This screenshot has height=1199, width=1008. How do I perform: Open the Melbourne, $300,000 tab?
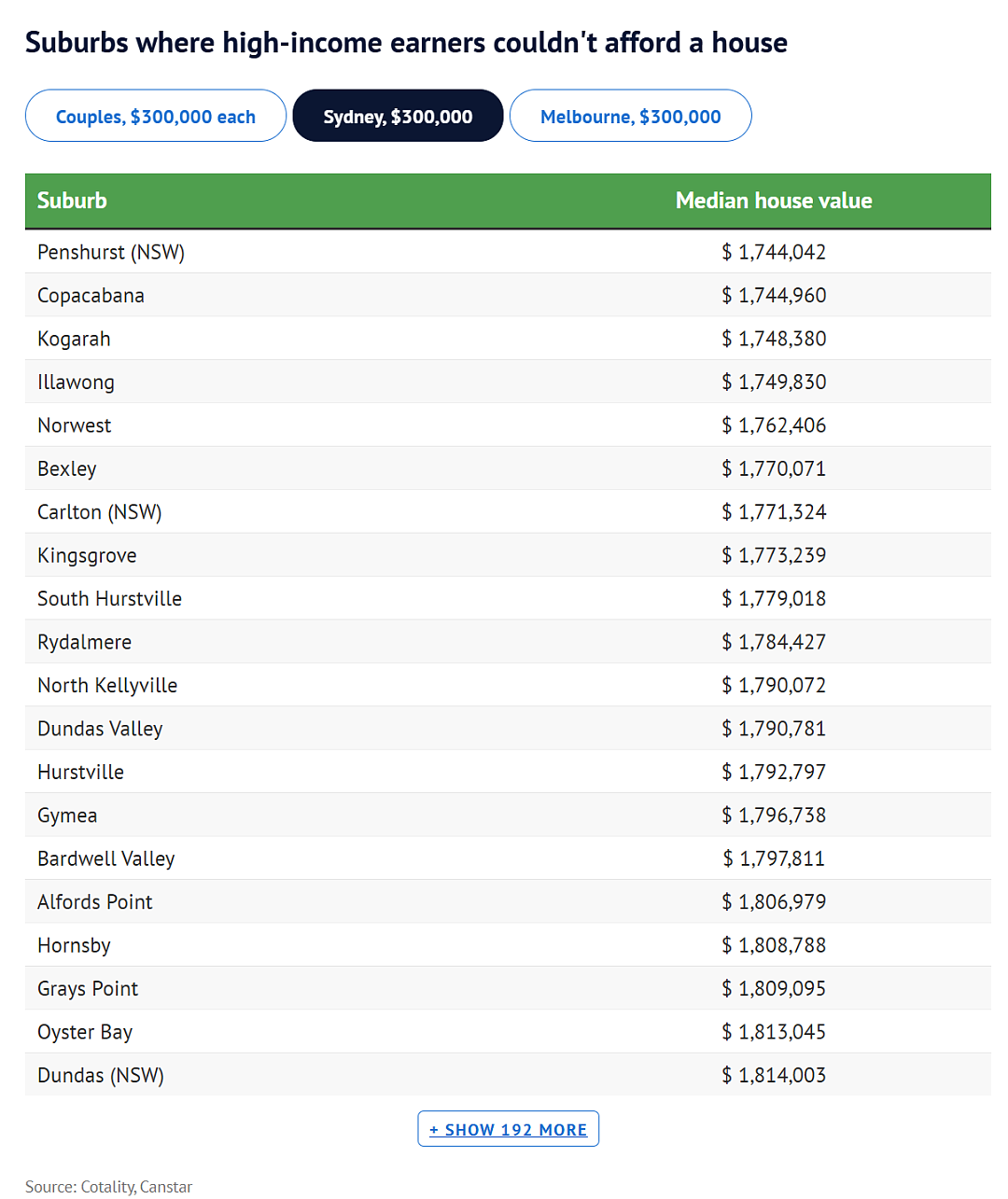pyautogui.click(x=631, y=116)
